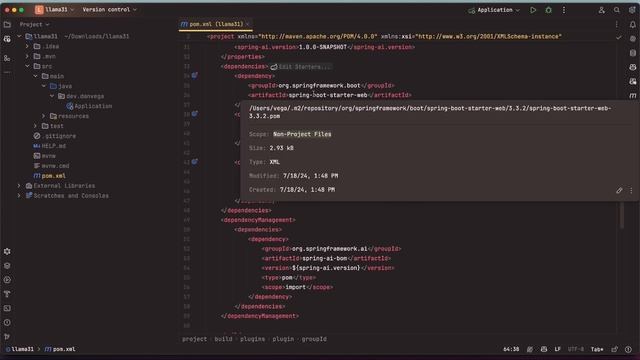Open the Structure tool window icon
This screenshot has width=640, height=360.
click(7, 58)
